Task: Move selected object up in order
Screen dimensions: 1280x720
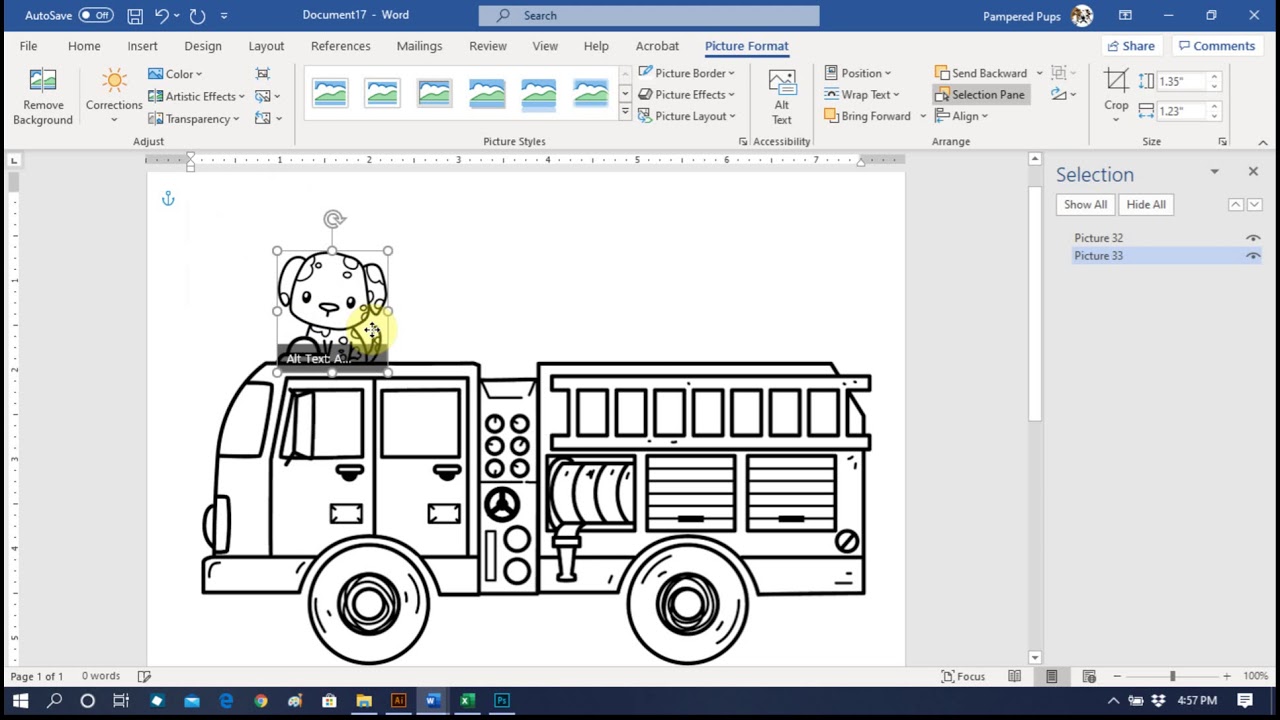Action: (1236, 205)
